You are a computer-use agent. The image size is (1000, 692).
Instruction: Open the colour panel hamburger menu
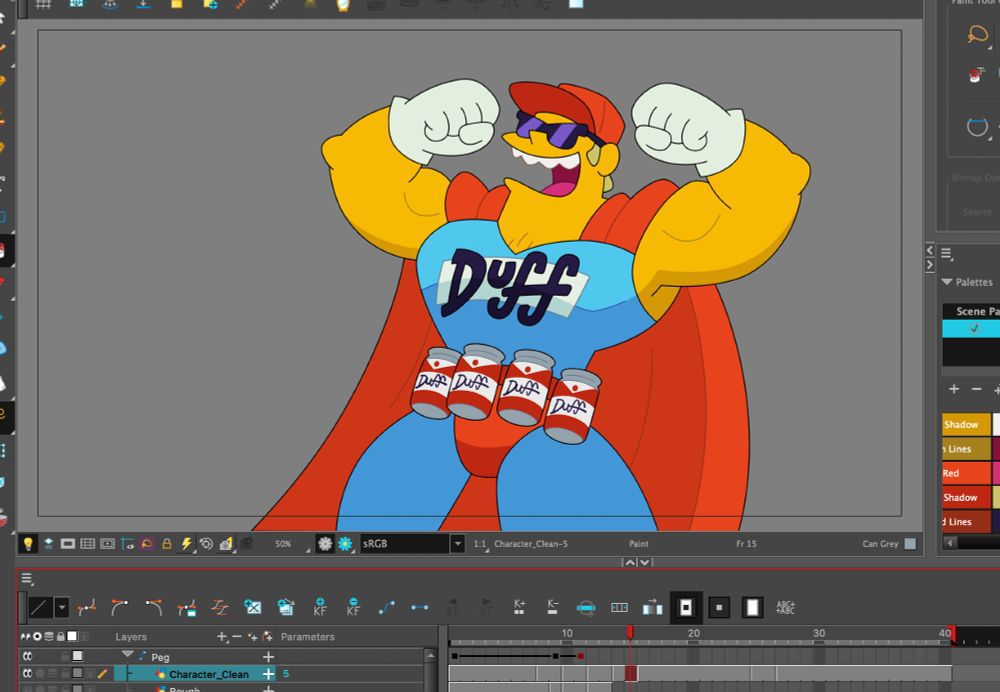(946, 254)
